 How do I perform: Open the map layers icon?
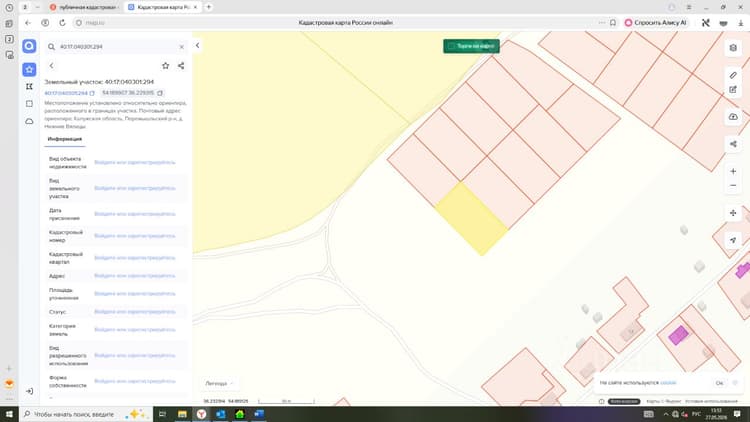(x=733, y=48)
